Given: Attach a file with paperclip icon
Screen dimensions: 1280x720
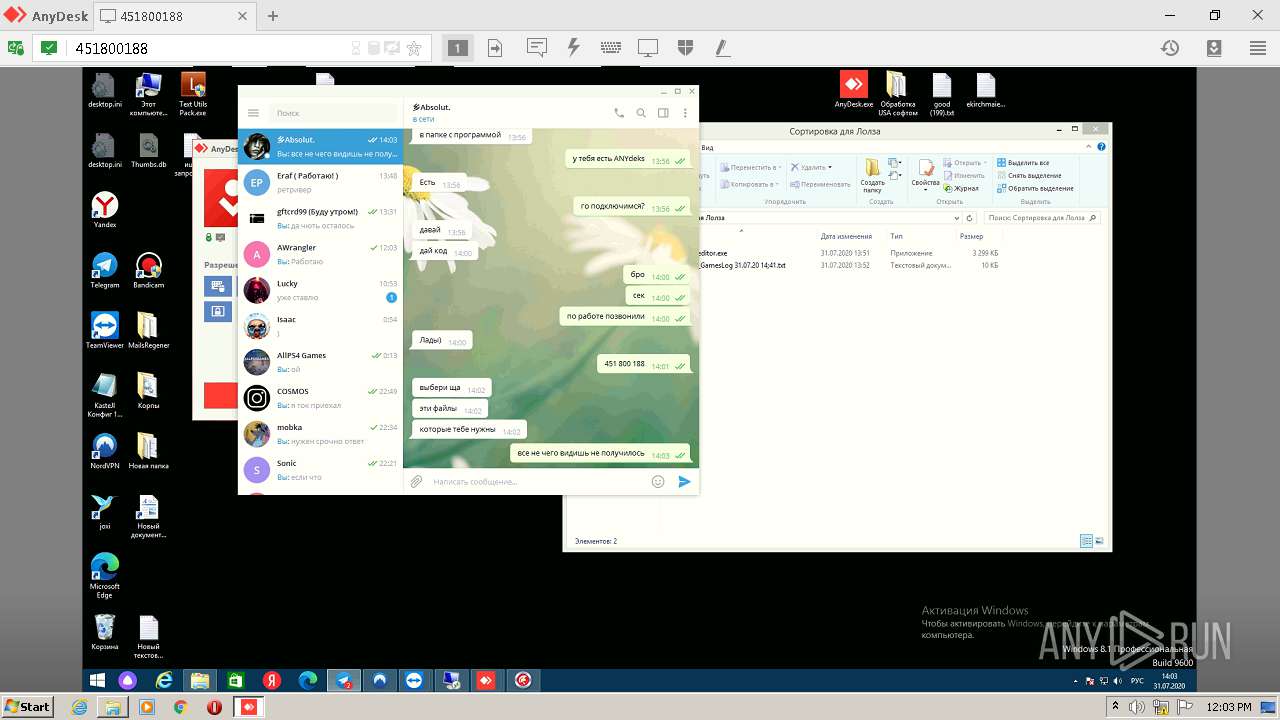Looking at the screenshot, I should click(417, 481).
